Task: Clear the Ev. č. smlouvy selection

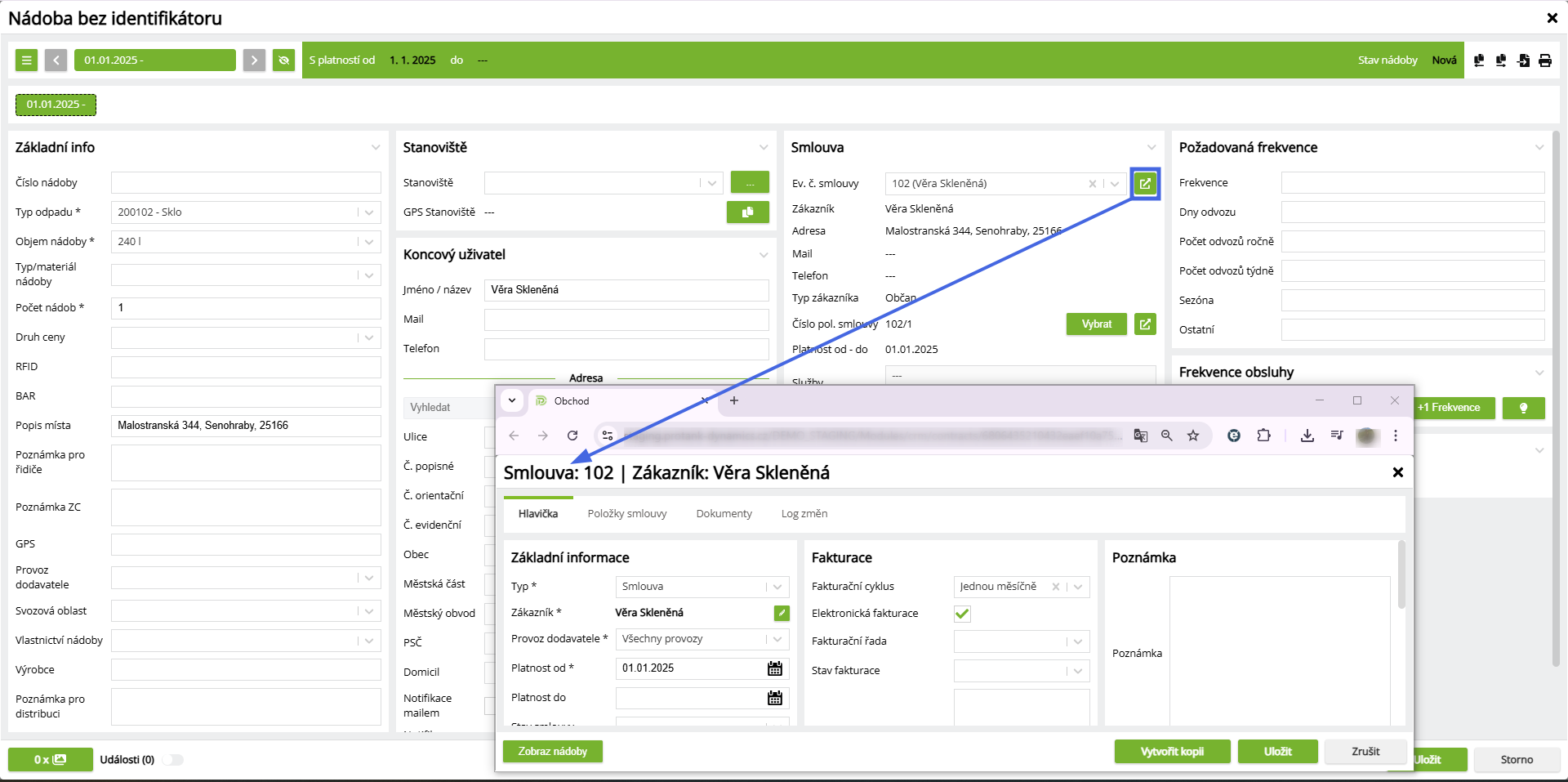Action: coord(1092,184)
